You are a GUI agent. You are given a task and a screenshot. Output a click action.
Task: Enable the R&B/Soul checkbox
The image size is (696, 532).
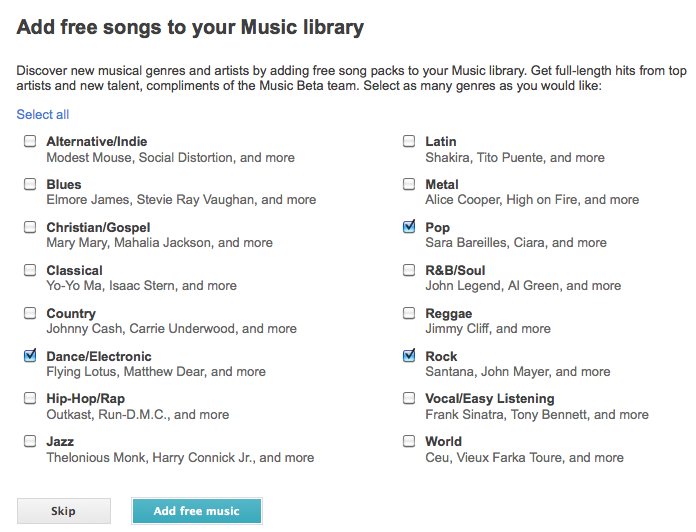(x=409, y=270)
